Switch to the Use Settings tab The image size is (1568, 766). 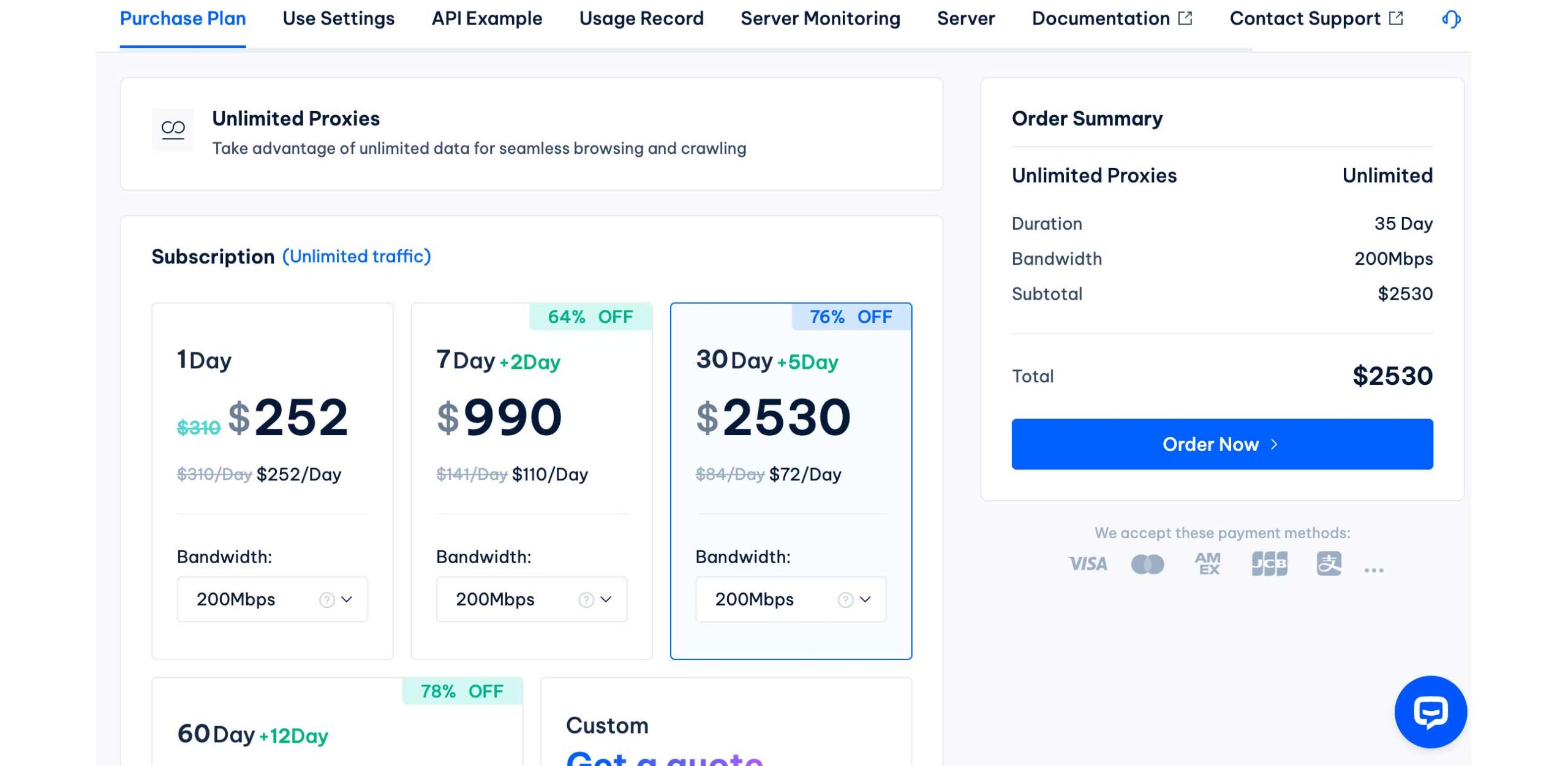point(338,19)
